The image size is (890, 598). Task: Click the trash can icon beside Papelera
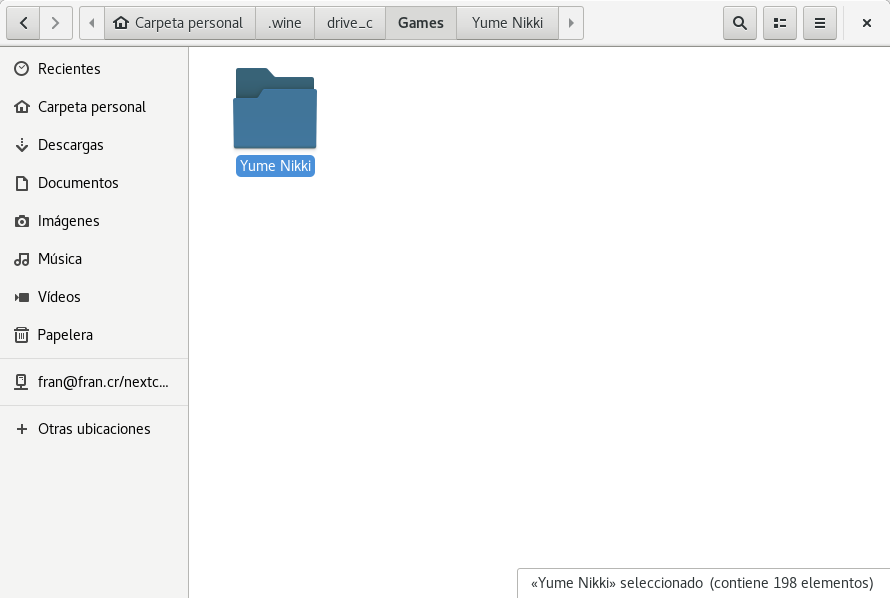tap(22, 335)
